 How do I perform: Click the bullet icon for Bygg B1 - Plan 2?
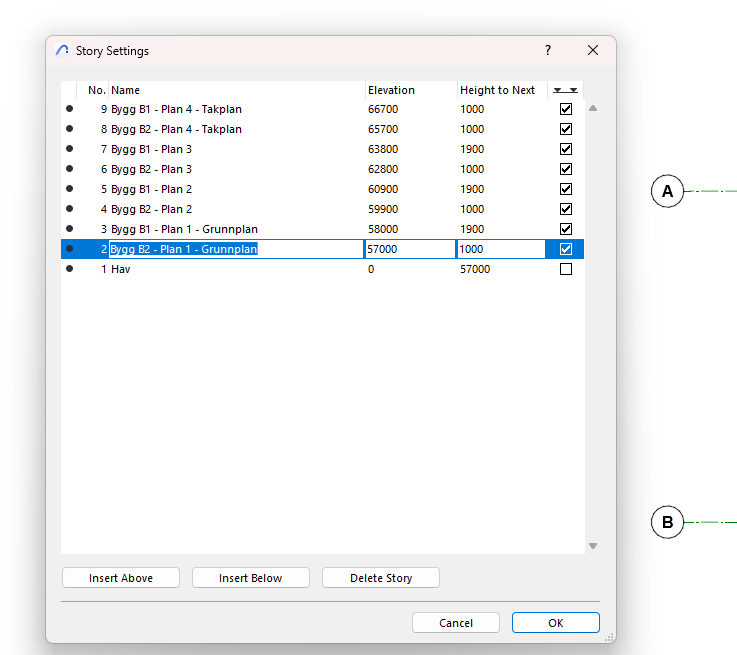coord(69,189)
